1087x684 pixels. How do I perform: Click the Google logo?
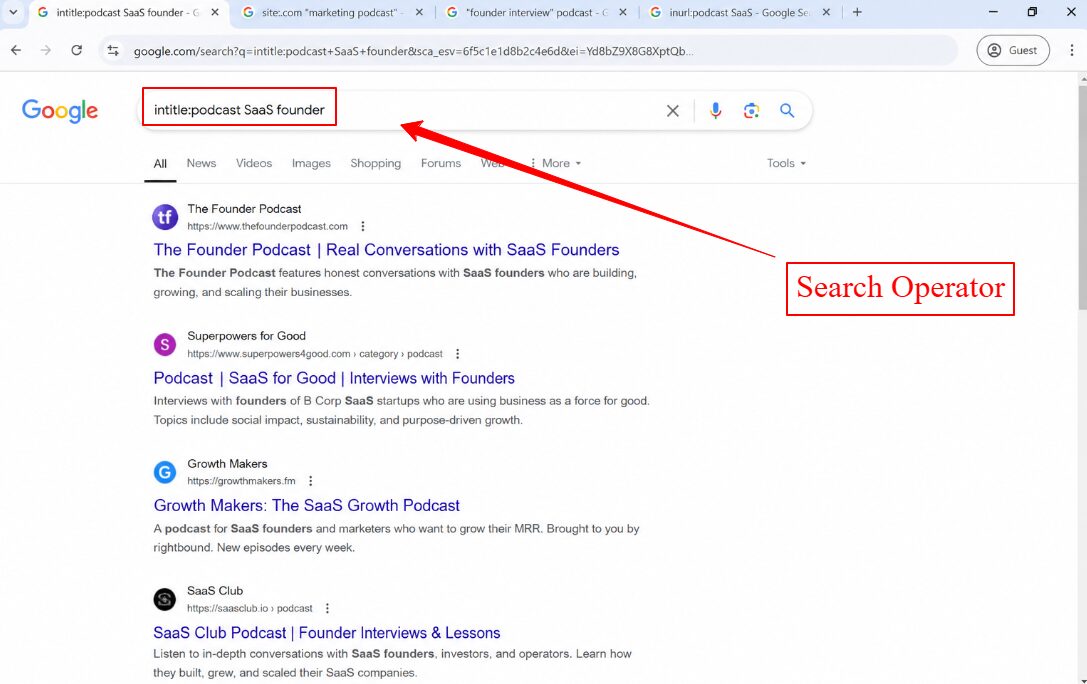click(x=60, y=110)
